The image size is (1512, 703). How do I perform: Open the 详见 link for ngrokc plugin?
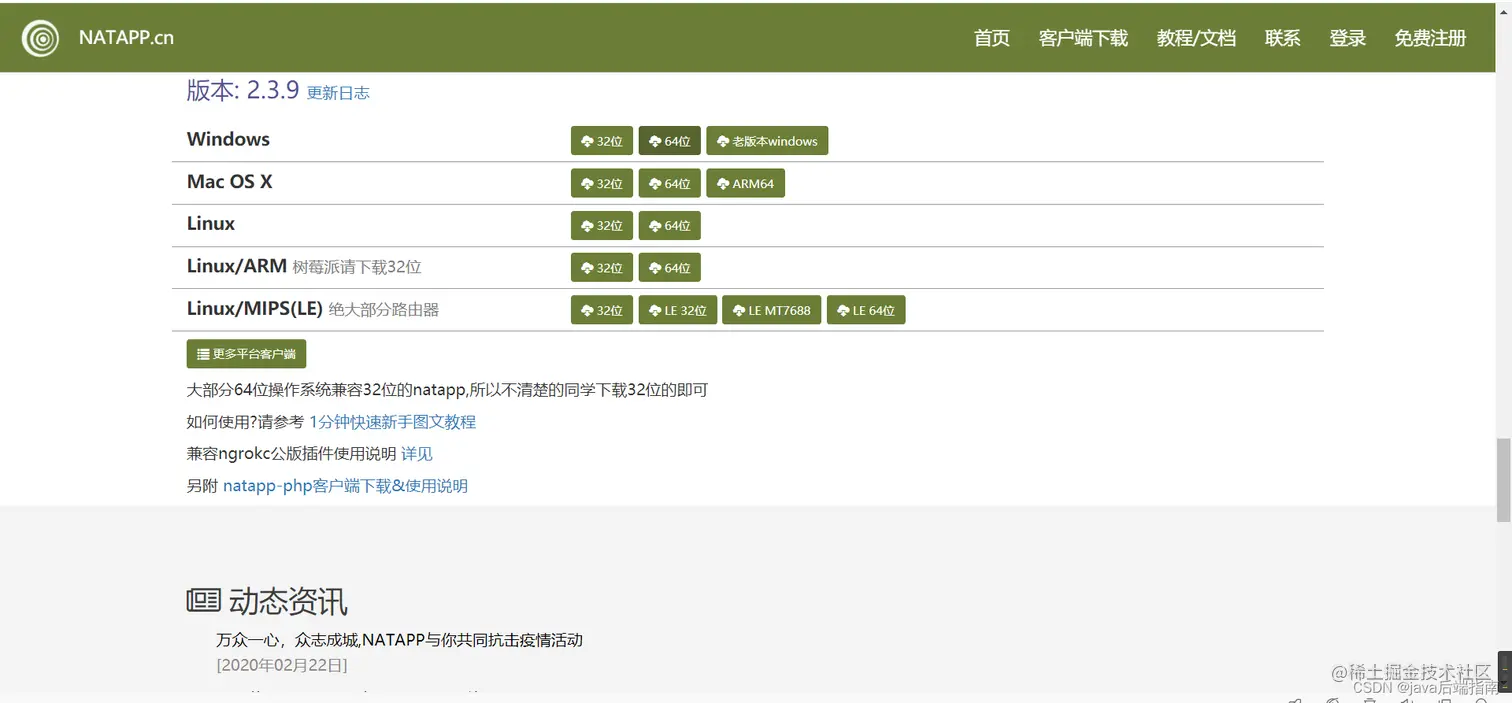click(x=417, y=454)
